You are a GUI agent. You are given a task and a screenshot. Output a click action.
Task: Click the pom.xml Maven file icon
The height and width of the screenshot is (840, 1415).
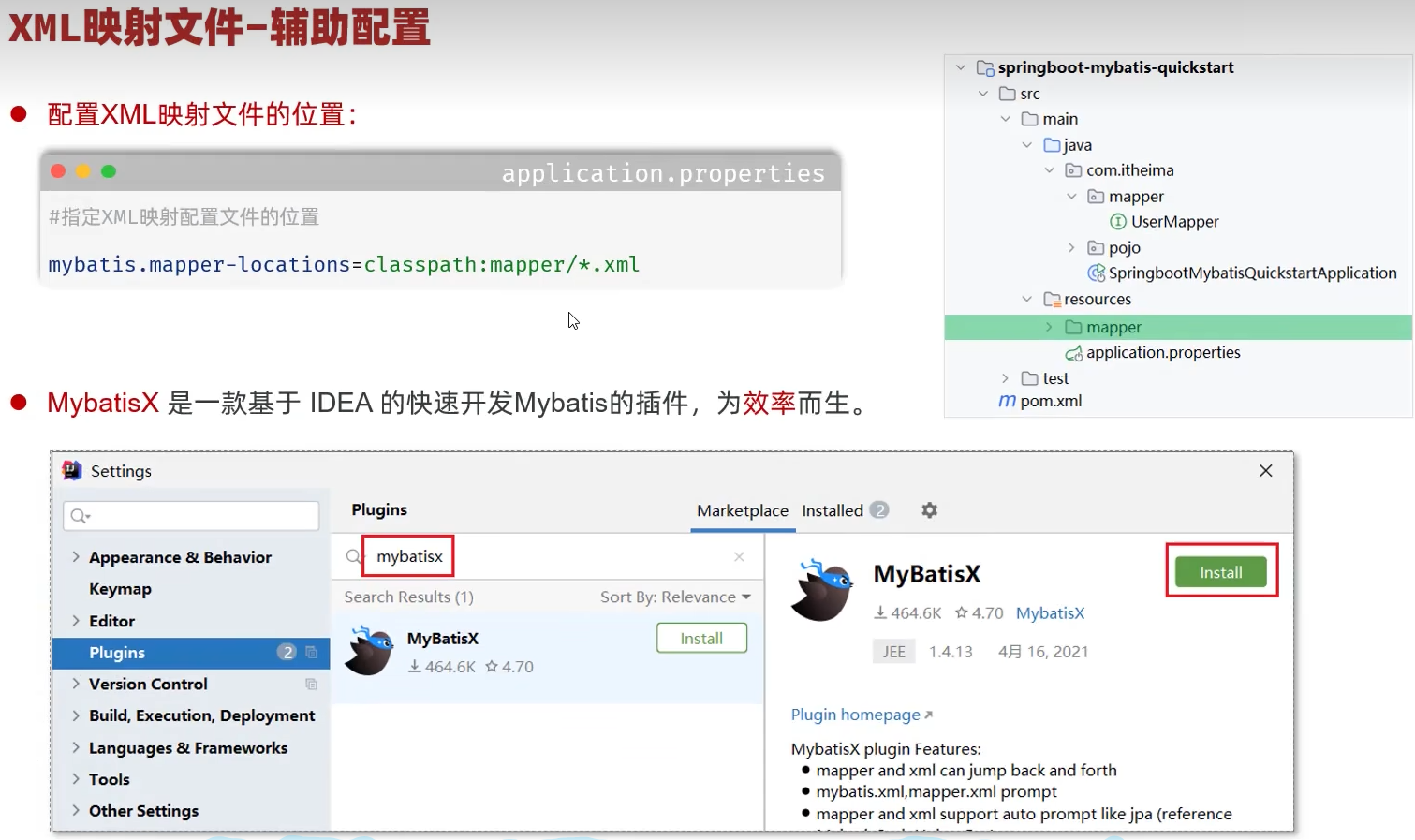1007,401
